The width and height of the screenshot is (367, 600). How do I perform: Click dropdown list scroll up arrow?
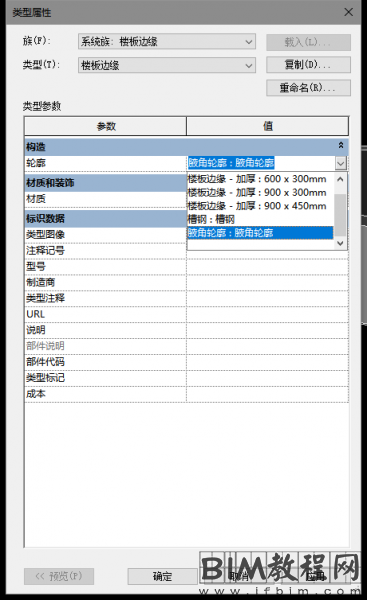(340, 179)
